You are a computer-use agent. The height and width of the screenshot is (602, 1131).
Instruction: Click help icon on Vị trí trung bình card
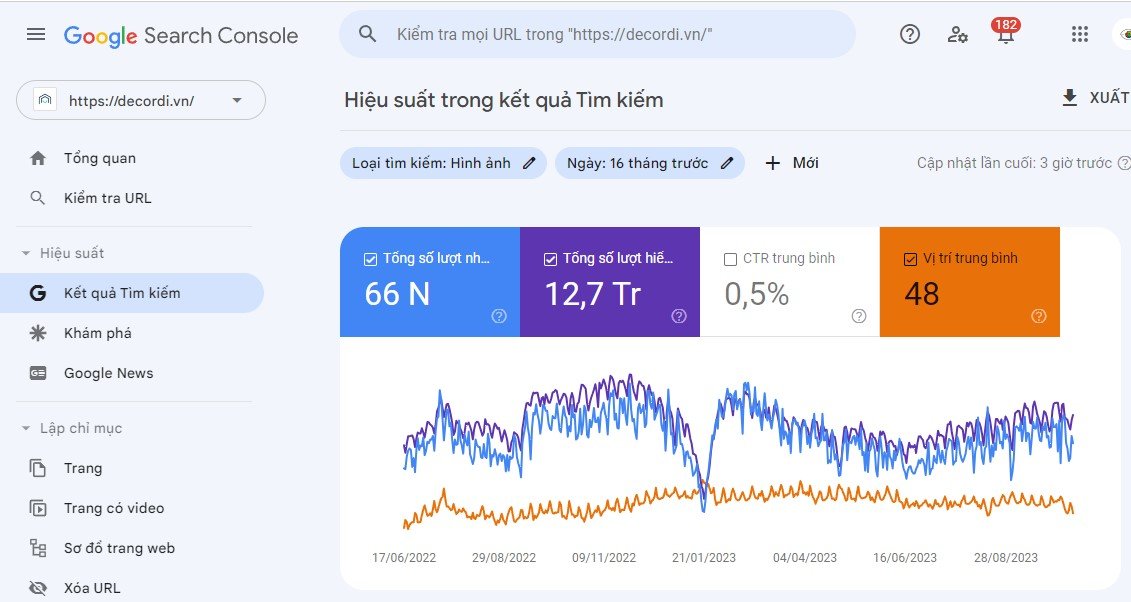coord(1039,316)
